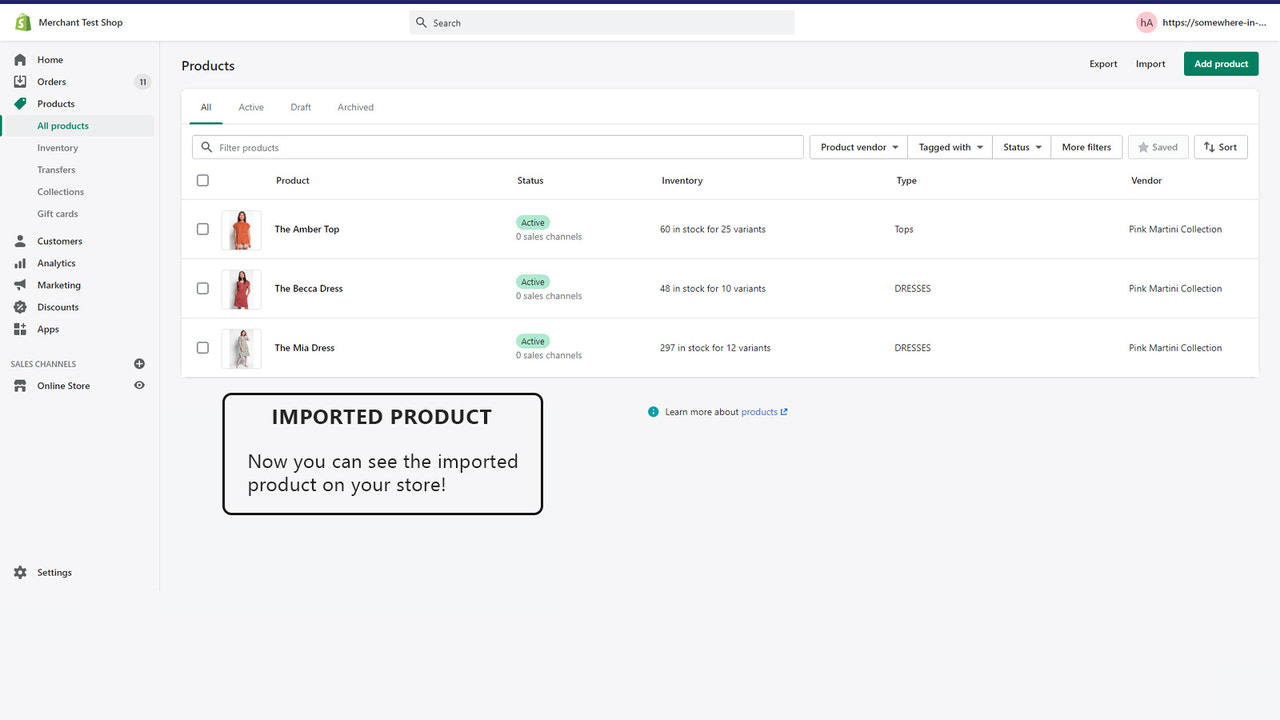Click the Online Store storefront icon
The height and width of the screenshot is (720, 1280).
[20, 386]
